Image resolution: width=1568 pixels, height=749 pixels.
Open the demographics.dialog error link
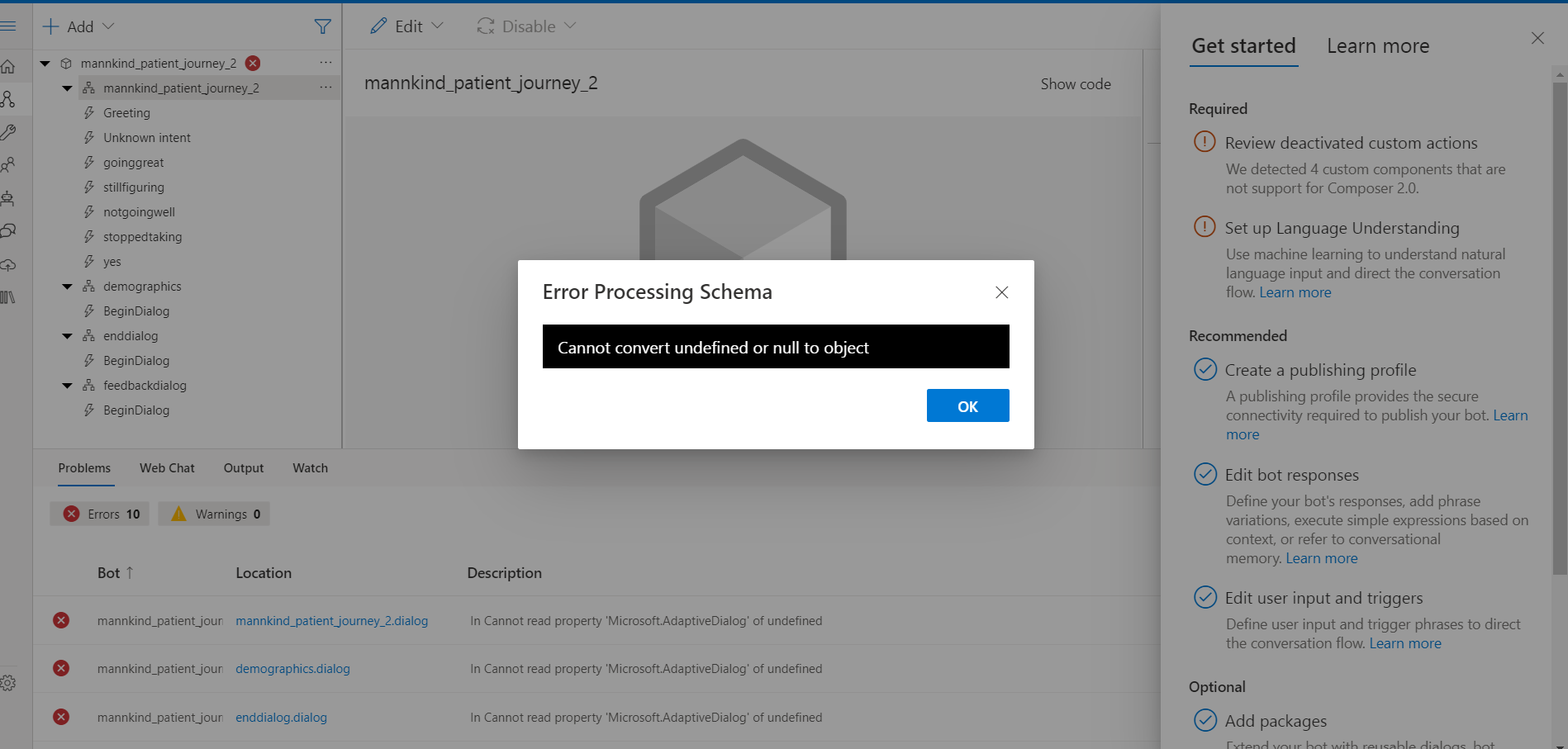pyautogui.click(x=292, y=668)
